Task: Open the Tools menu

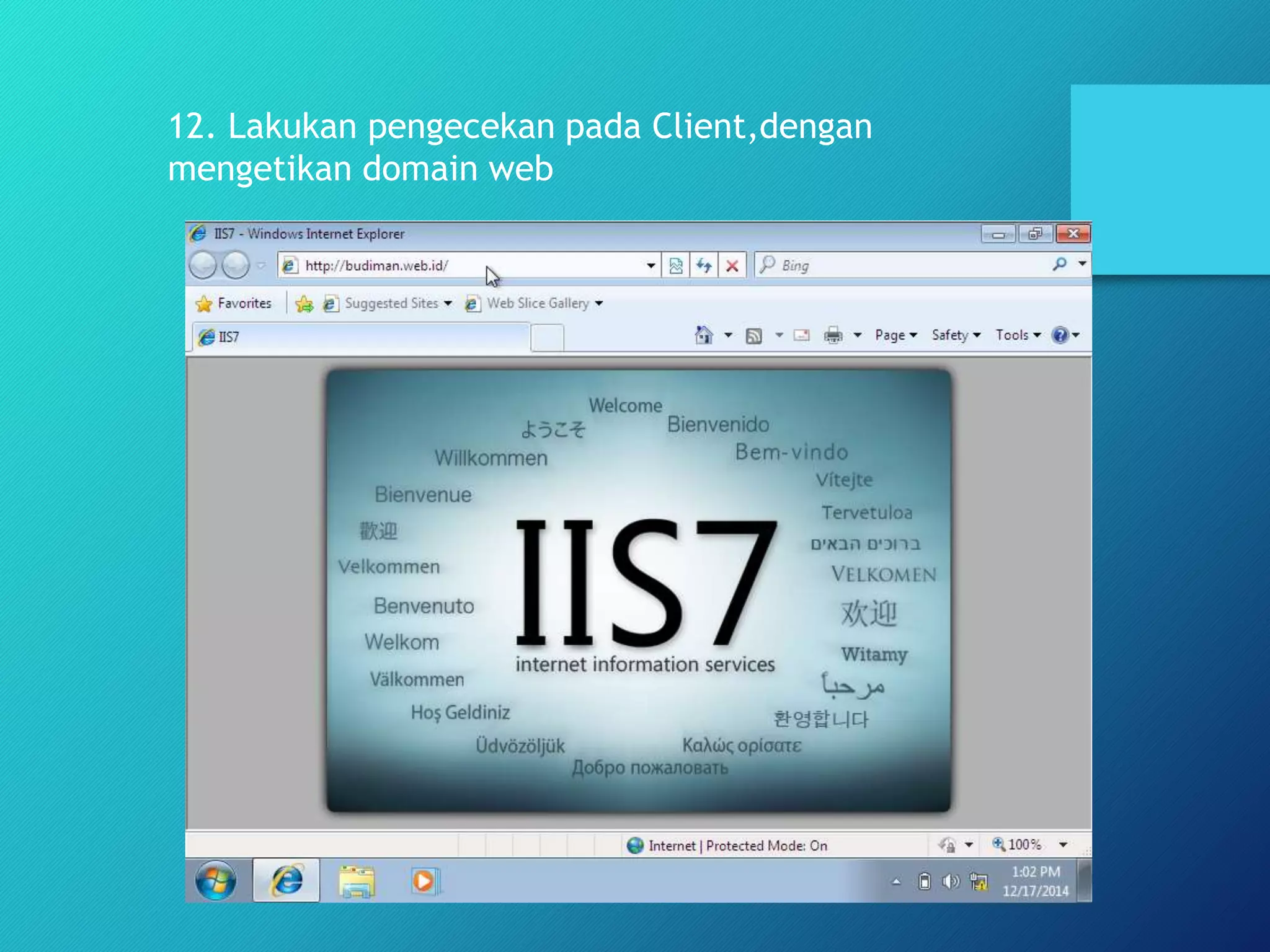Action: pos(1018,335)
